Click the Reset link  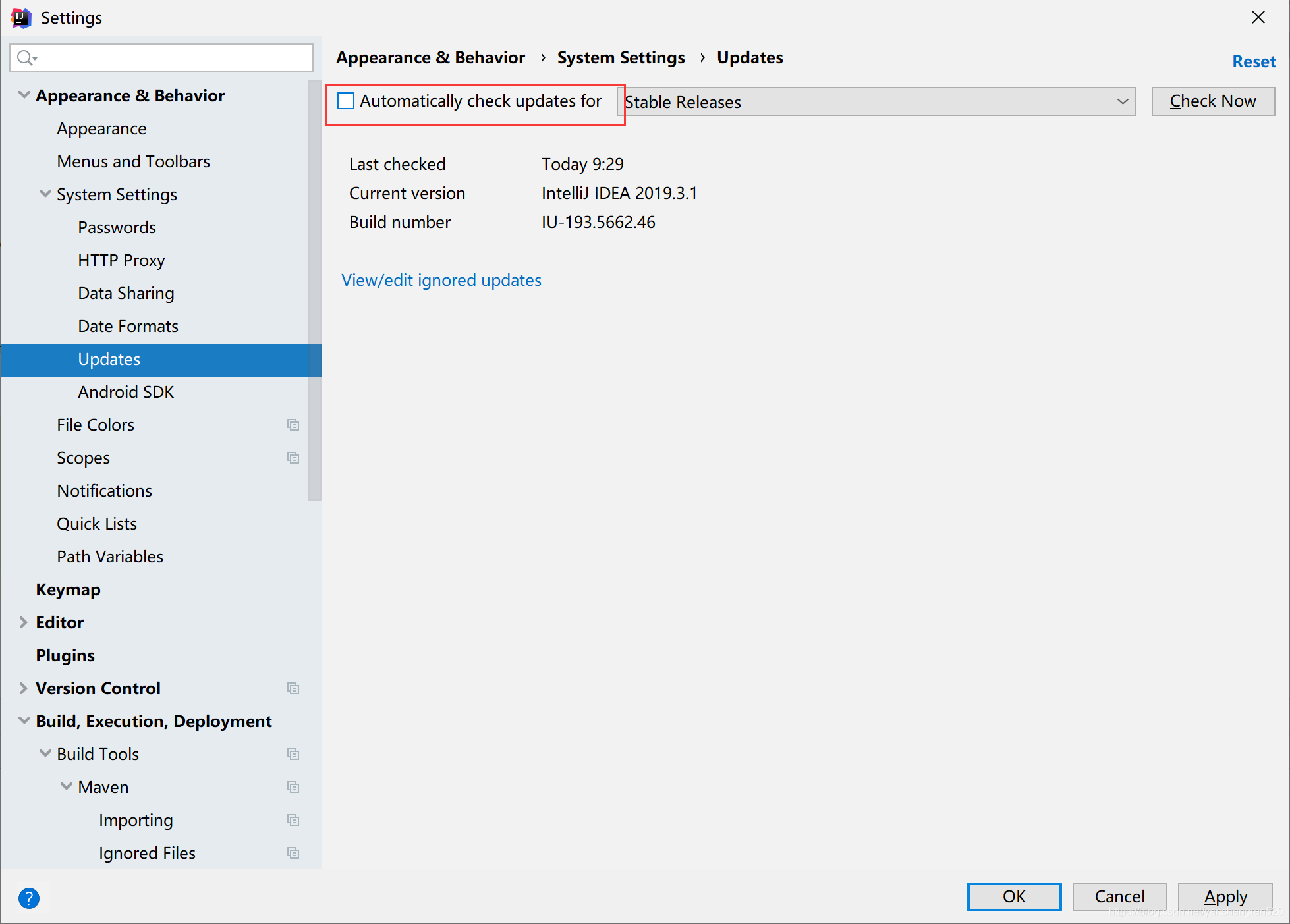click(x=1253, y=61)
